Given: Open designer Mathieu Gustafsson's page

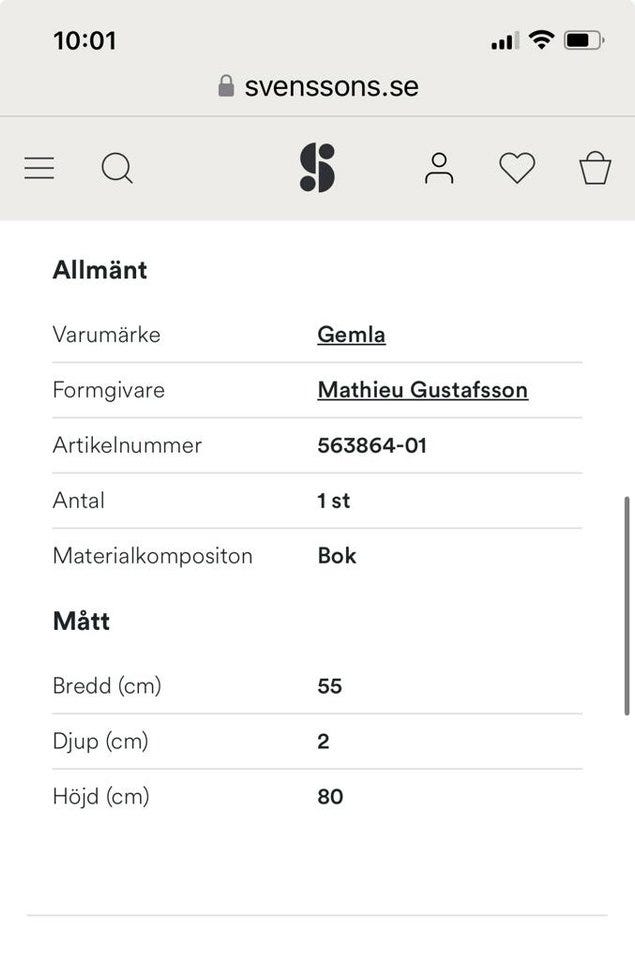Looking at the screenshot, I should (x=422, y=390).
